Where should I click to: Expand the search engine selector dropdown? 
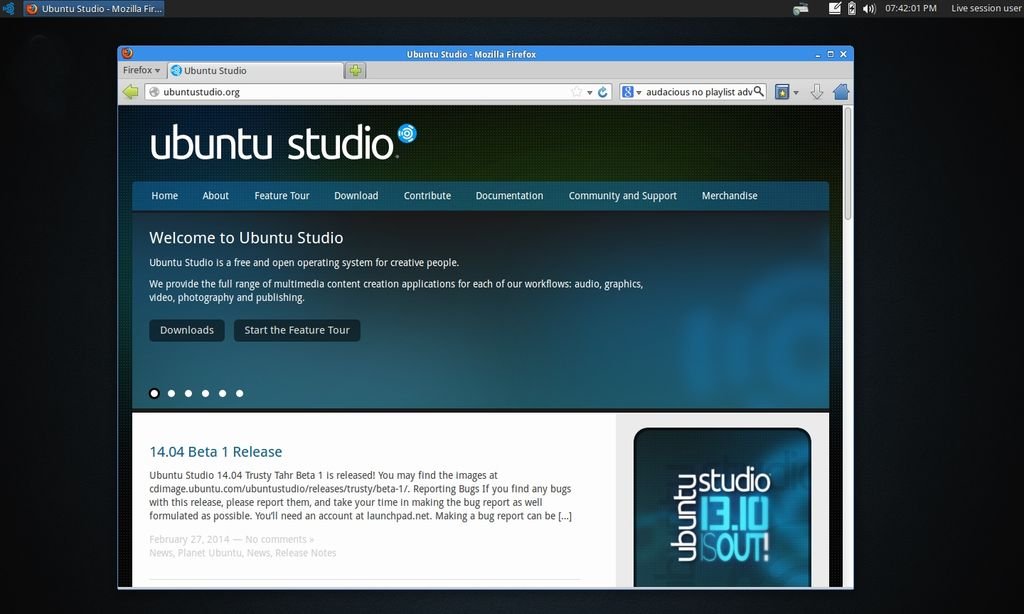click(x=632, y=92)
